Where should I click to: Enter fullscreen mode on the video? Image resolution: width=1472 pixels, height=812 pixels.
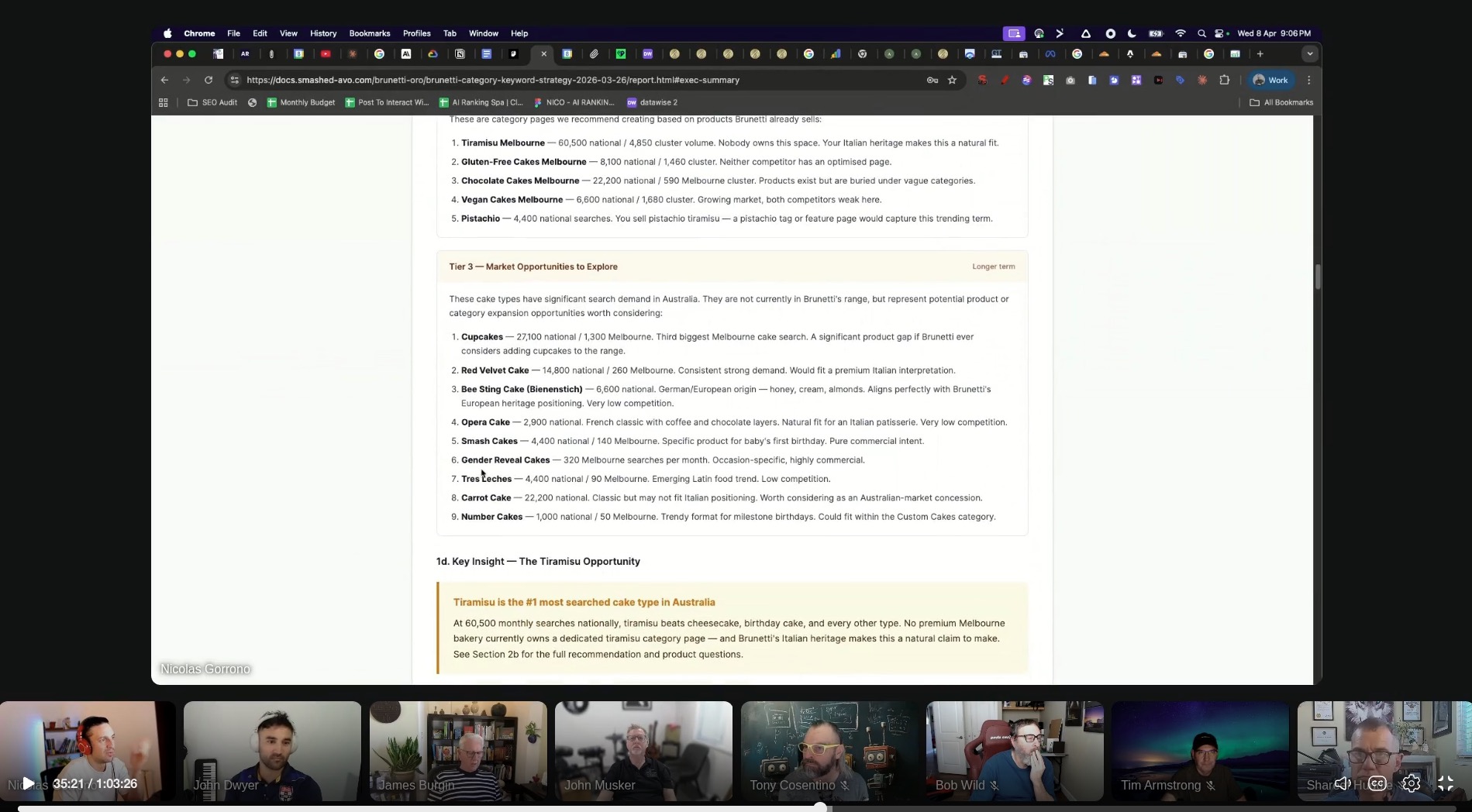tap(1446, 783)
